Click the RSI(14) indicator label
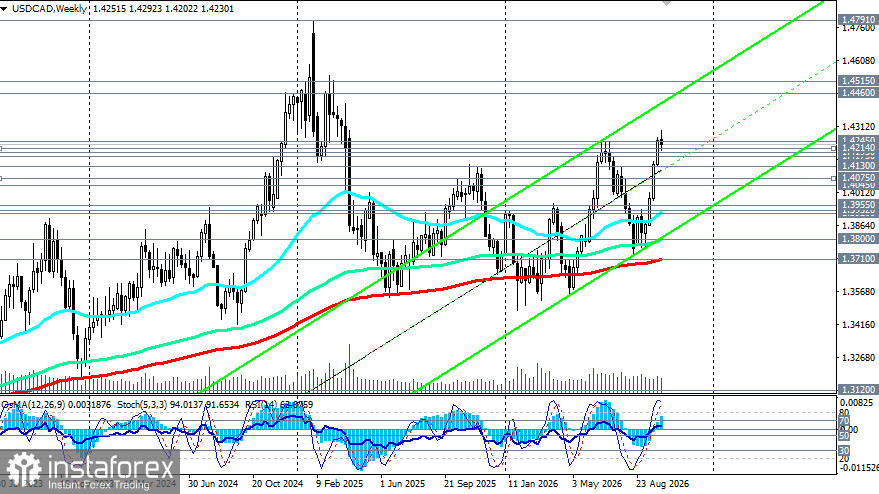 click(x=262, y=404)
